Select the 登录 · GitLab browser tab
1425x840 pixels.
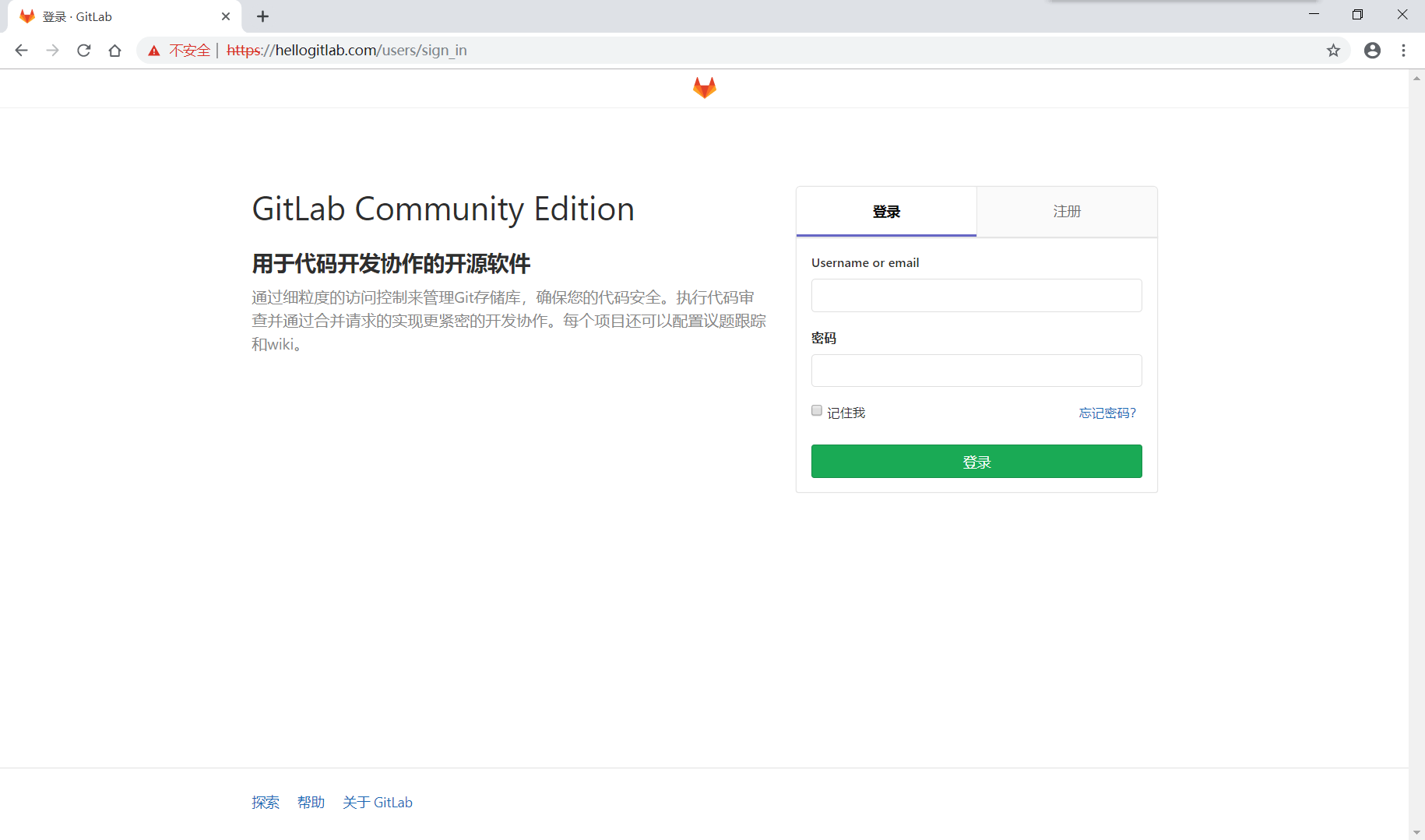pos(125,16)
